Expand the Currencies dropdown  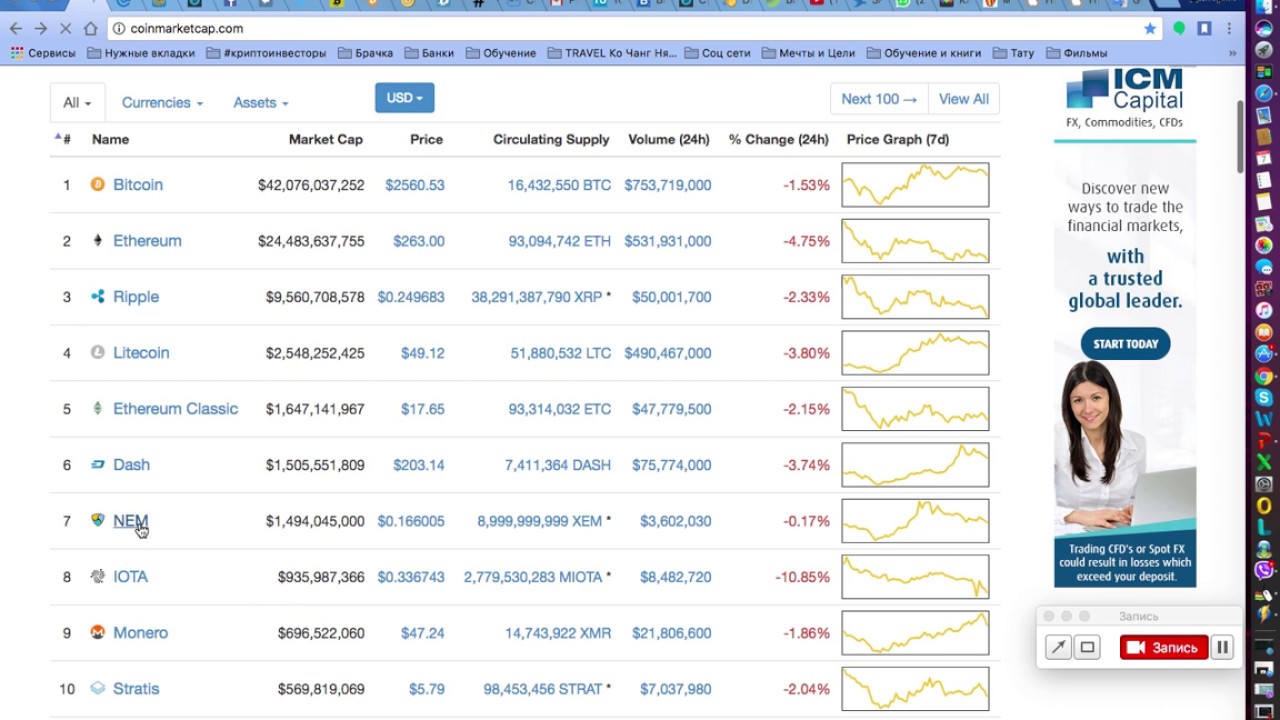tap(162, 103)
